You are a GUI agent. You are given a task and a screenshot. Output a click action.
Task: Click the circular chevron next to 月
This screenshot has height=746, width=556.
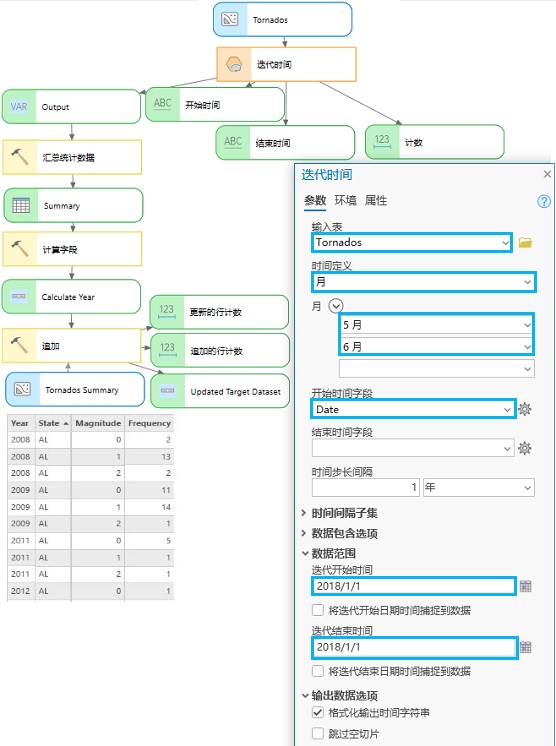(336, 306)
